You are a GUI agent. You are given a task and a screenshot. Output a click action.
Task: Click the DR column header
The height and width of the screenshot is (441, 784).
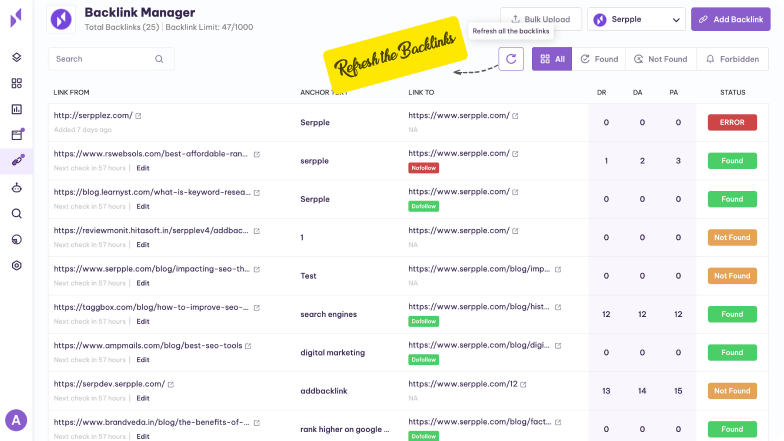[x=602, y=92]
